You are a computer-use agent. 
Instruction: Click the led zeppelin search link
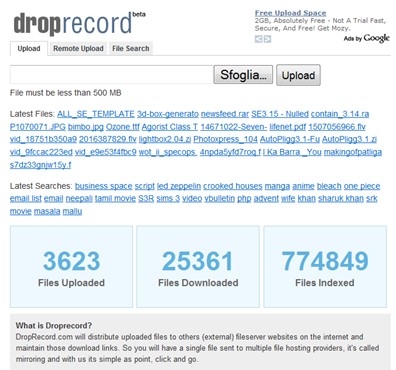pyautogui.click(x=179, y=186)
